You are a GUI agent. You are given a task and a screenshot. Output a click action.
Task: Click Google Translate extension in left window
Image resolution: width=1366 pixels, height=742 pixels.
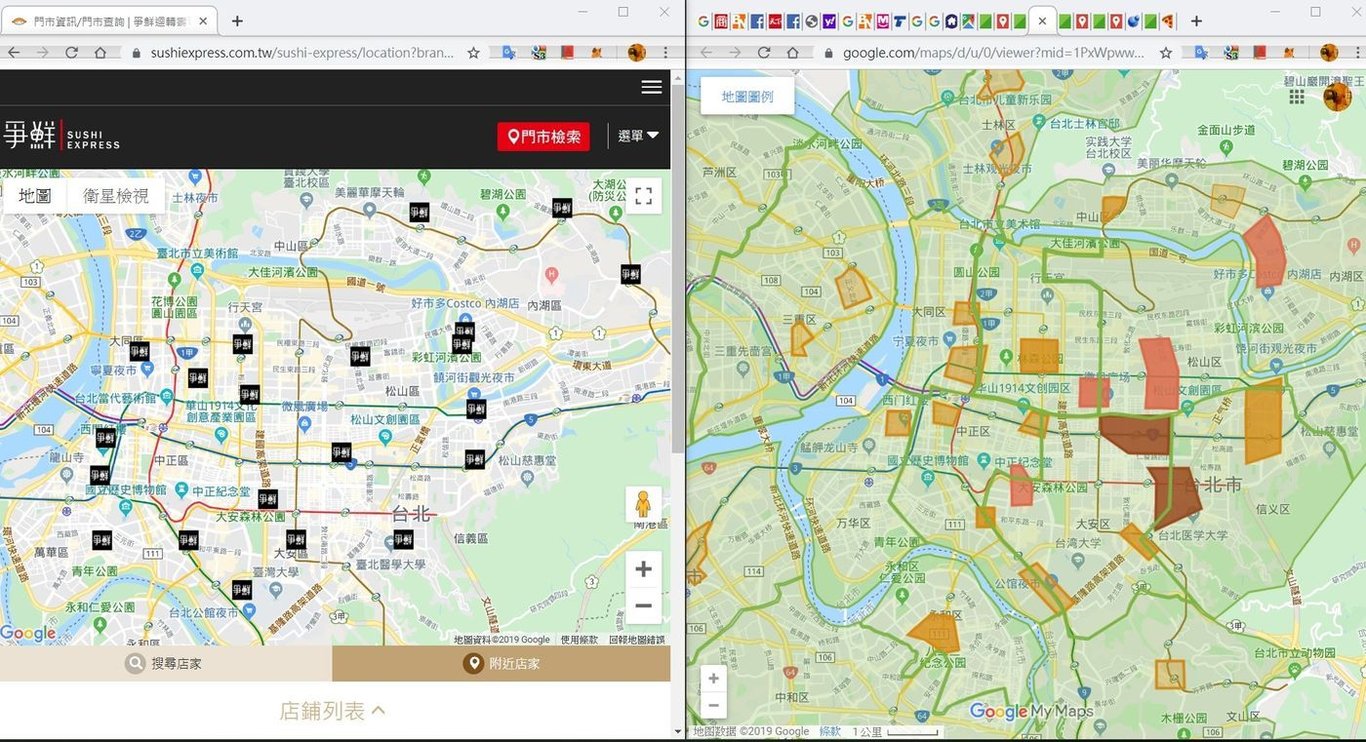pyautogui.click(x=510, y=52)
